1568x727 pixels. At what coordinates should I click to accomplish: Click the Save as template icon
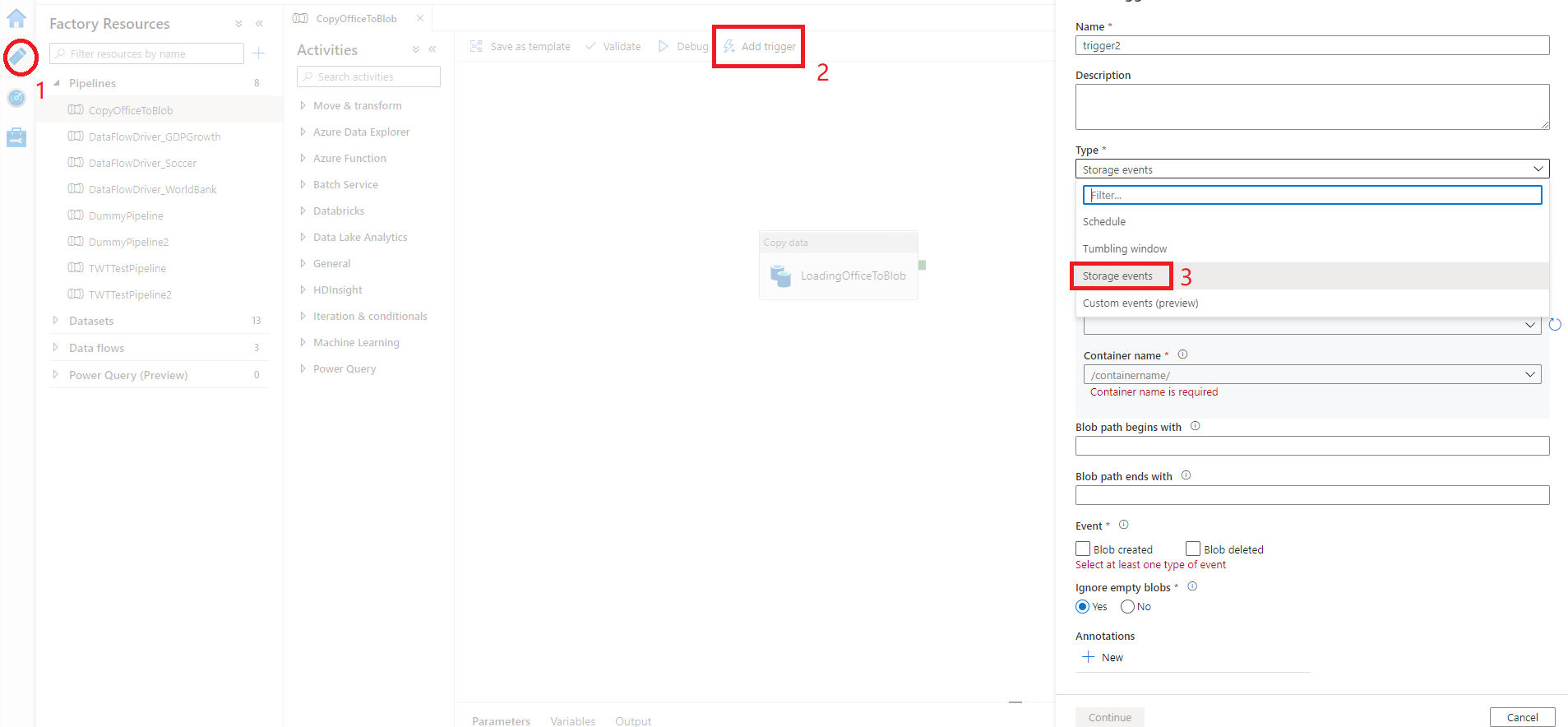[x=476, y=46]
